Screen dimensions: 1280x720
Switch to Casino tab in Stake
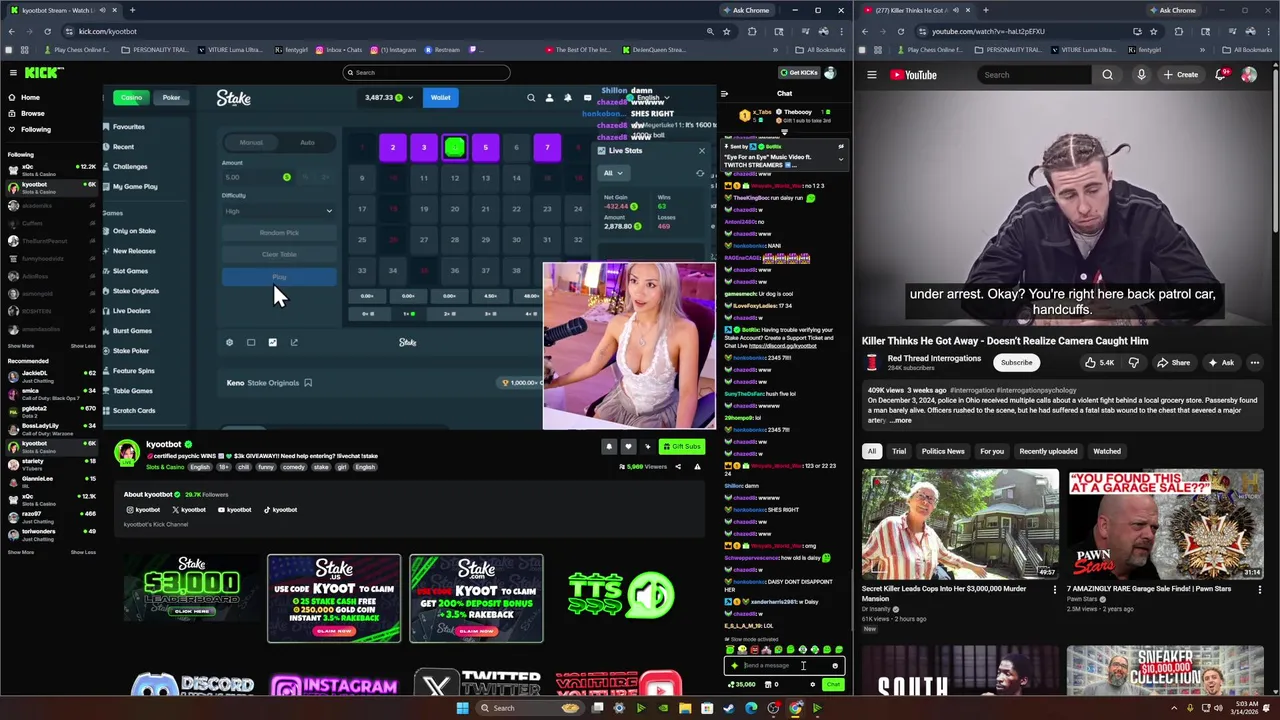coord(131,98)
